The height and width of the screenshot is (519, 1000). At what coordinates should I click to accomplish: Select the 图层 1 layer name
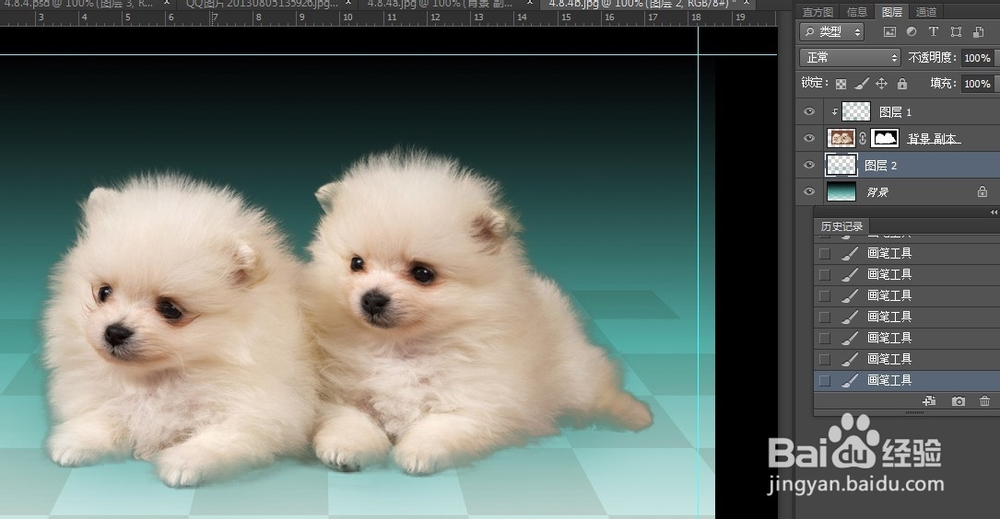895,112
